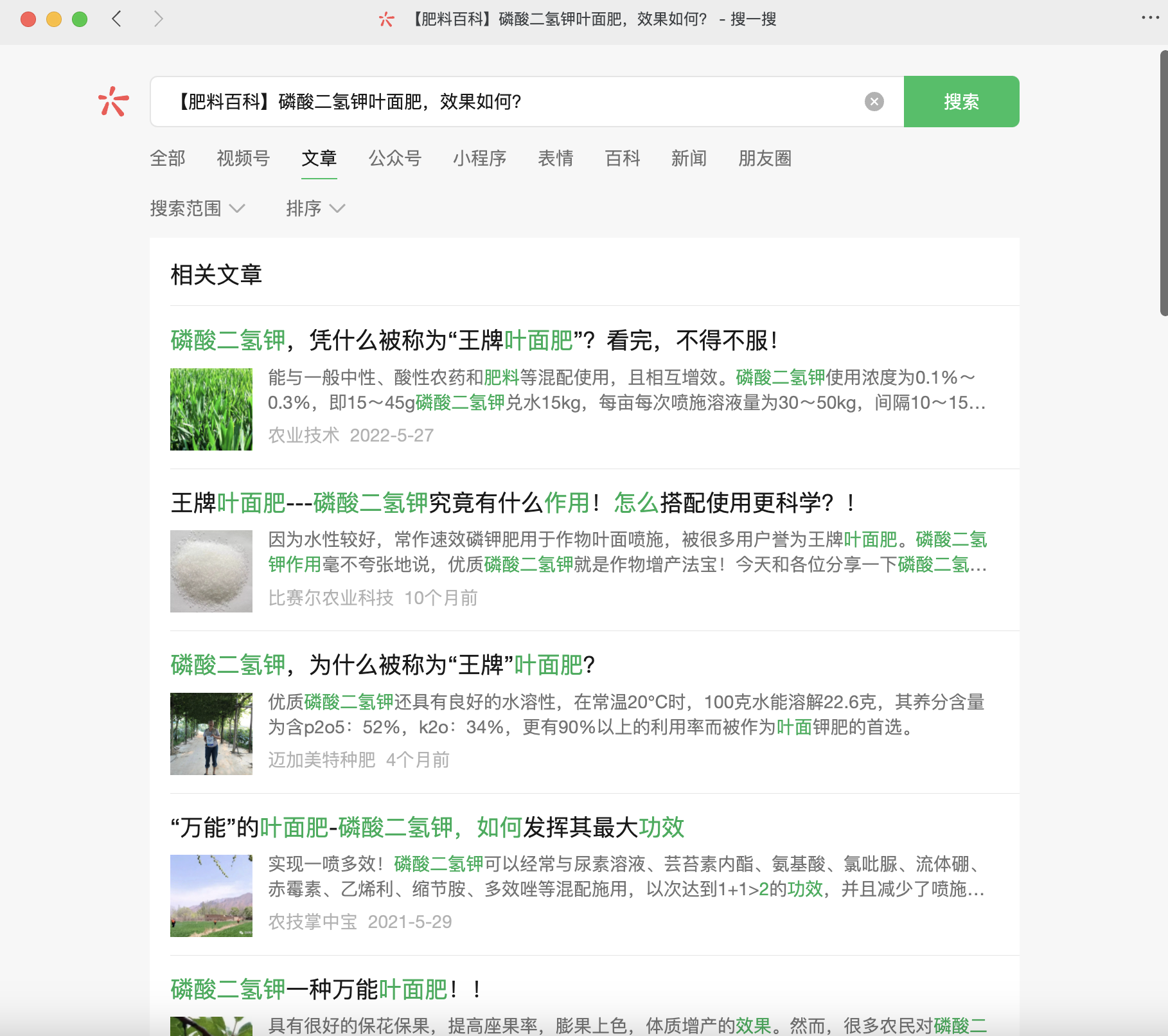Go forward with the right arrow
Viewport: 1168px width, 1036px height.
pyautogui.click(x=159, y=19)
